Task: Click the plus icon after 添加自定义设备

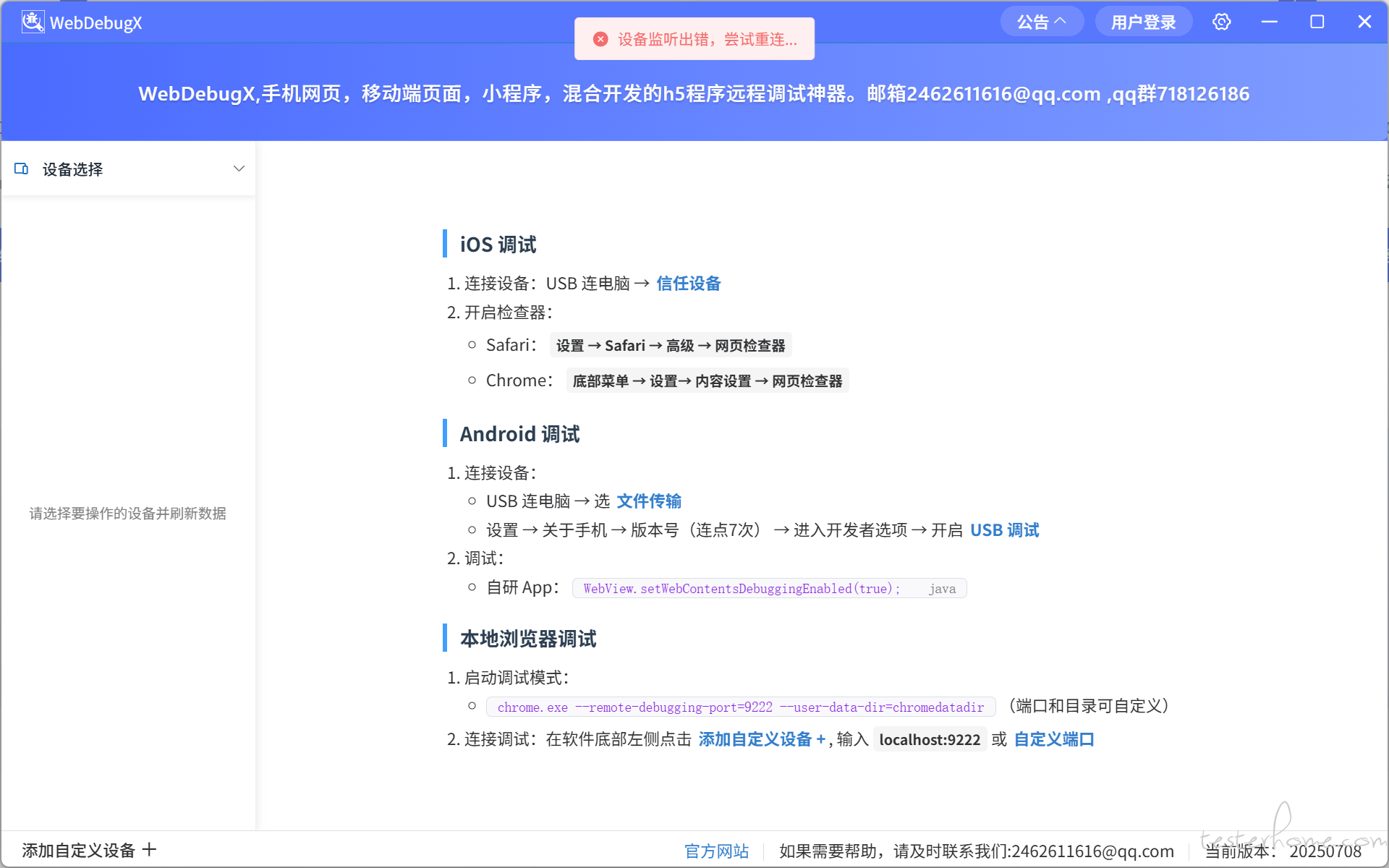Action: [150, 849]
